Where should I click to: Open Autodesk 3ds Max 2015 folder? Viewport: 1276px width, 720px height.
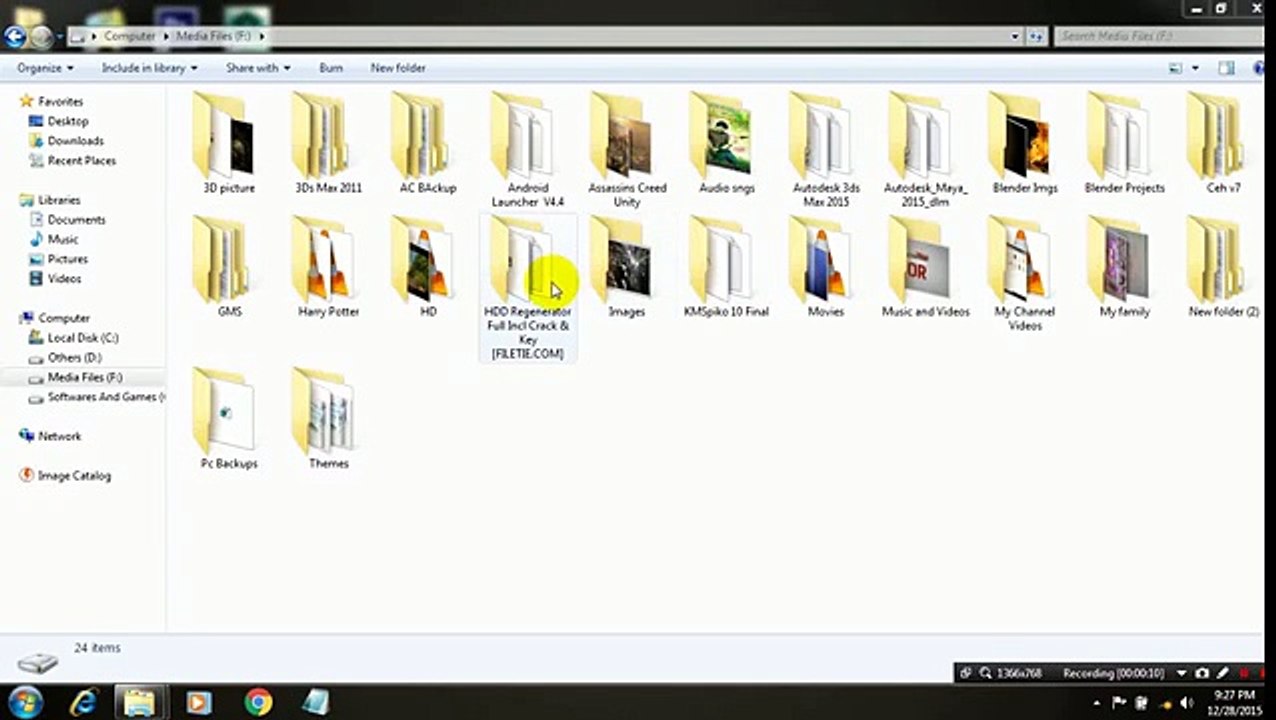(x=826, y=149)
